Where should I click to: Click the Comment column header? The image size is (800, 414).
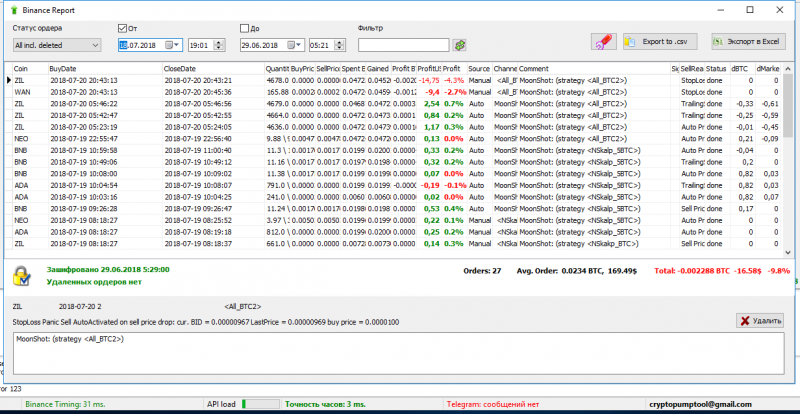pos(594,68)
